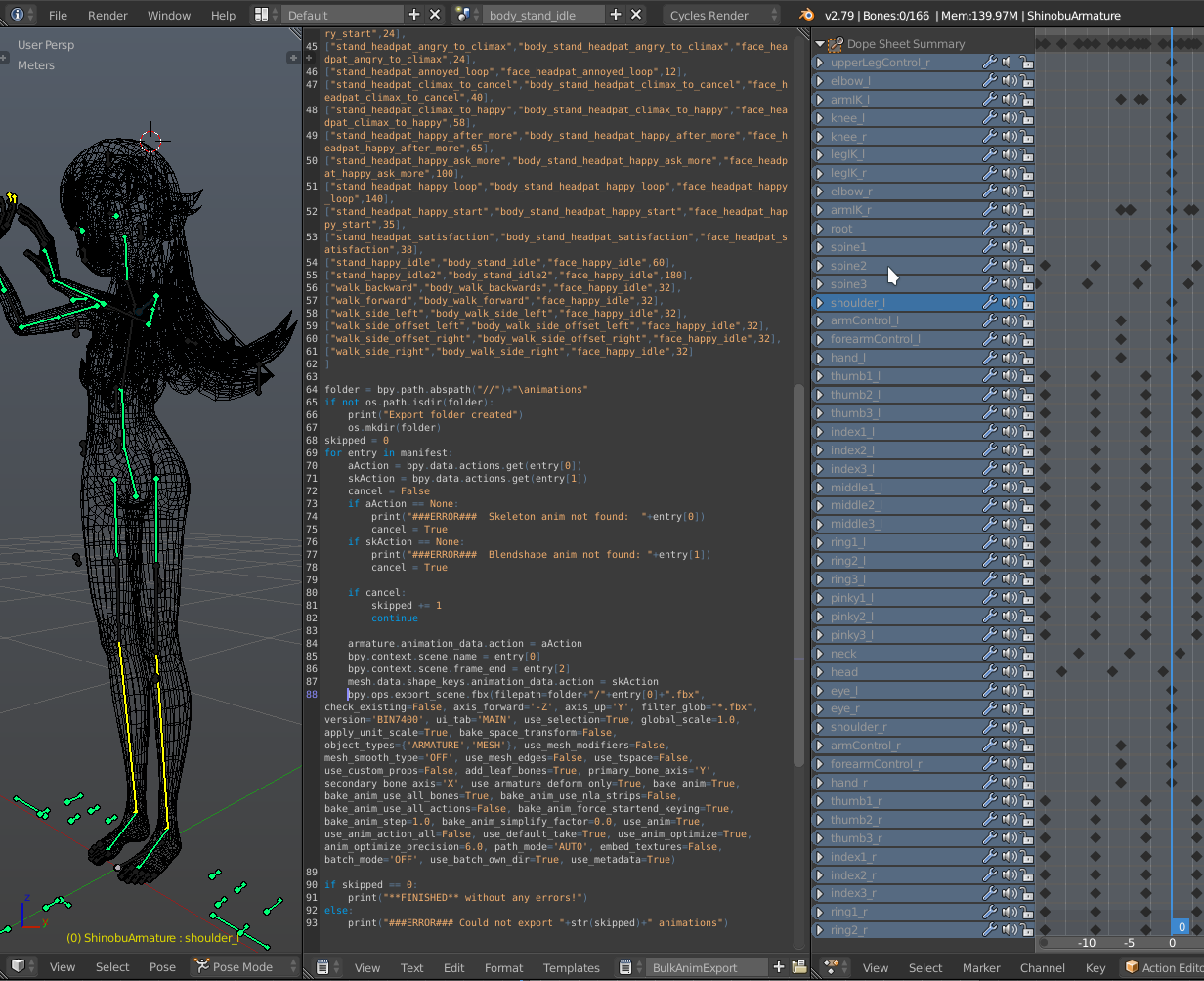Open the Pose Mode dropdown
The height and width of the screenshot is (981, 1204).
point(243,966)
